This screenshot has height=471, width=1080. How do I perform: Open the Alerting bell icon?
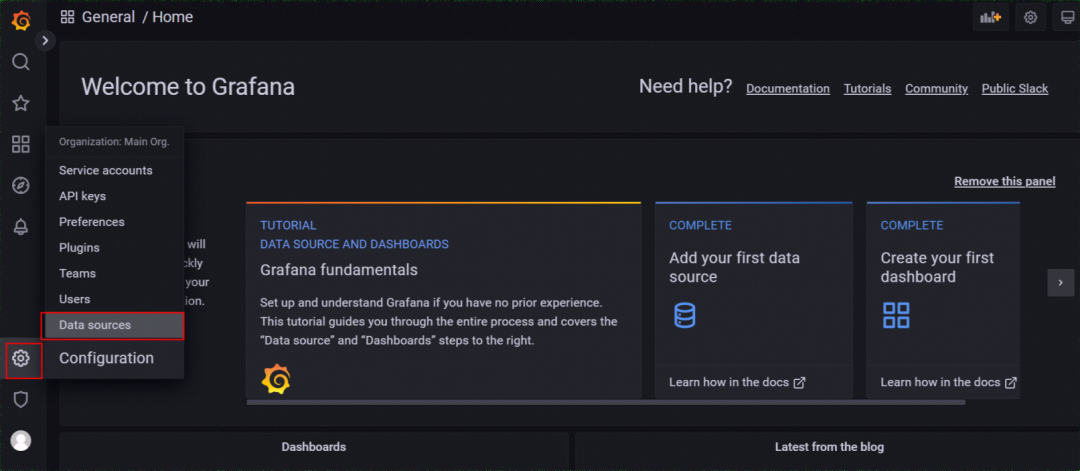(21, 227)
